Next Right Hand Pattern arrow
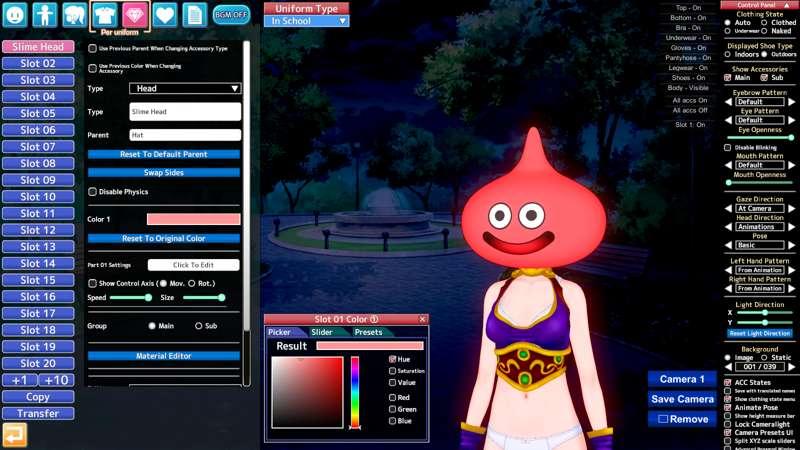800x450 pixels. point(791,289)
